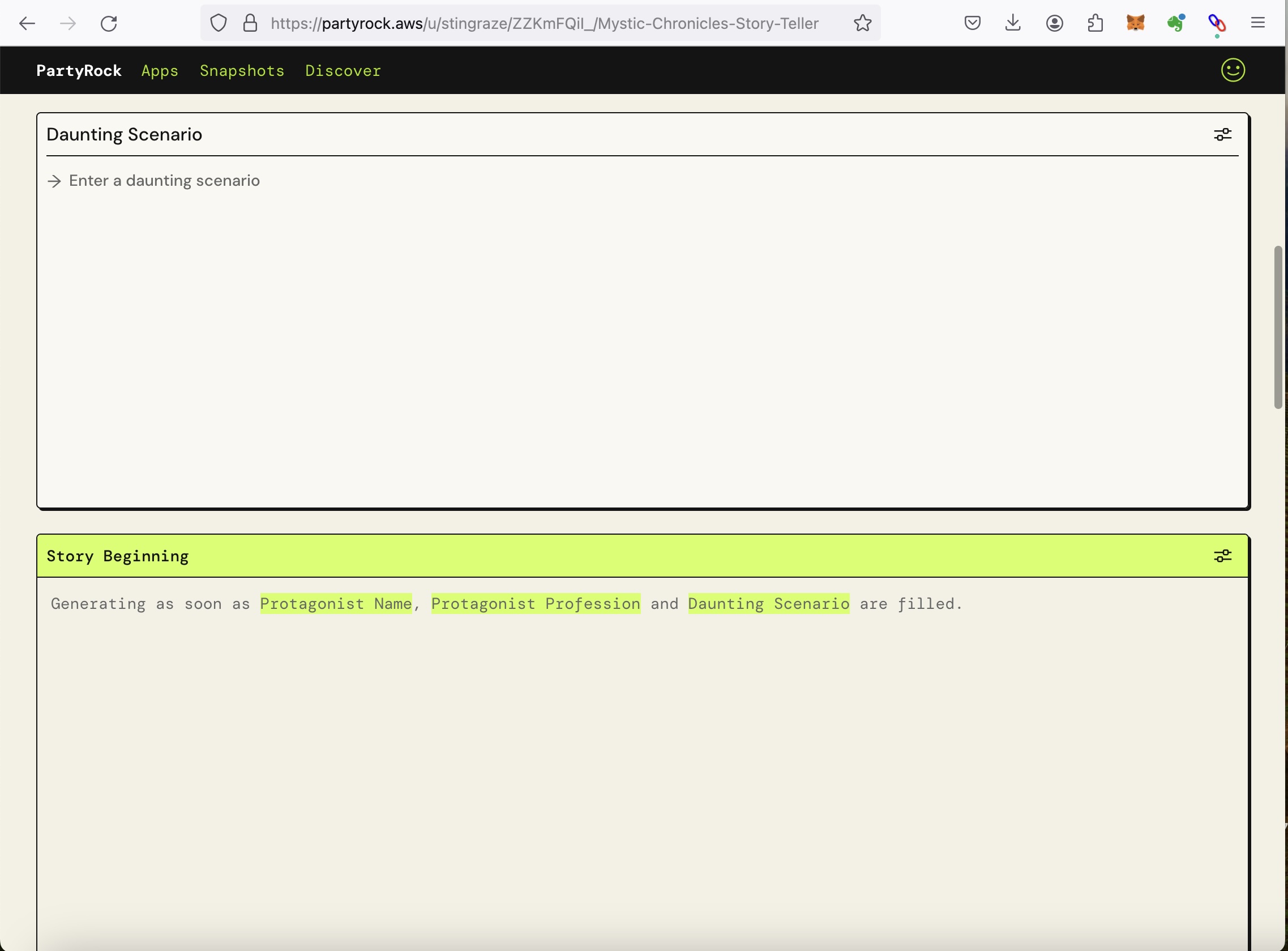Image resolution: width=1288 pixels, height=951 pixels.
Task: Open the browser downloads icon
Action: [x=1013, y=23]
